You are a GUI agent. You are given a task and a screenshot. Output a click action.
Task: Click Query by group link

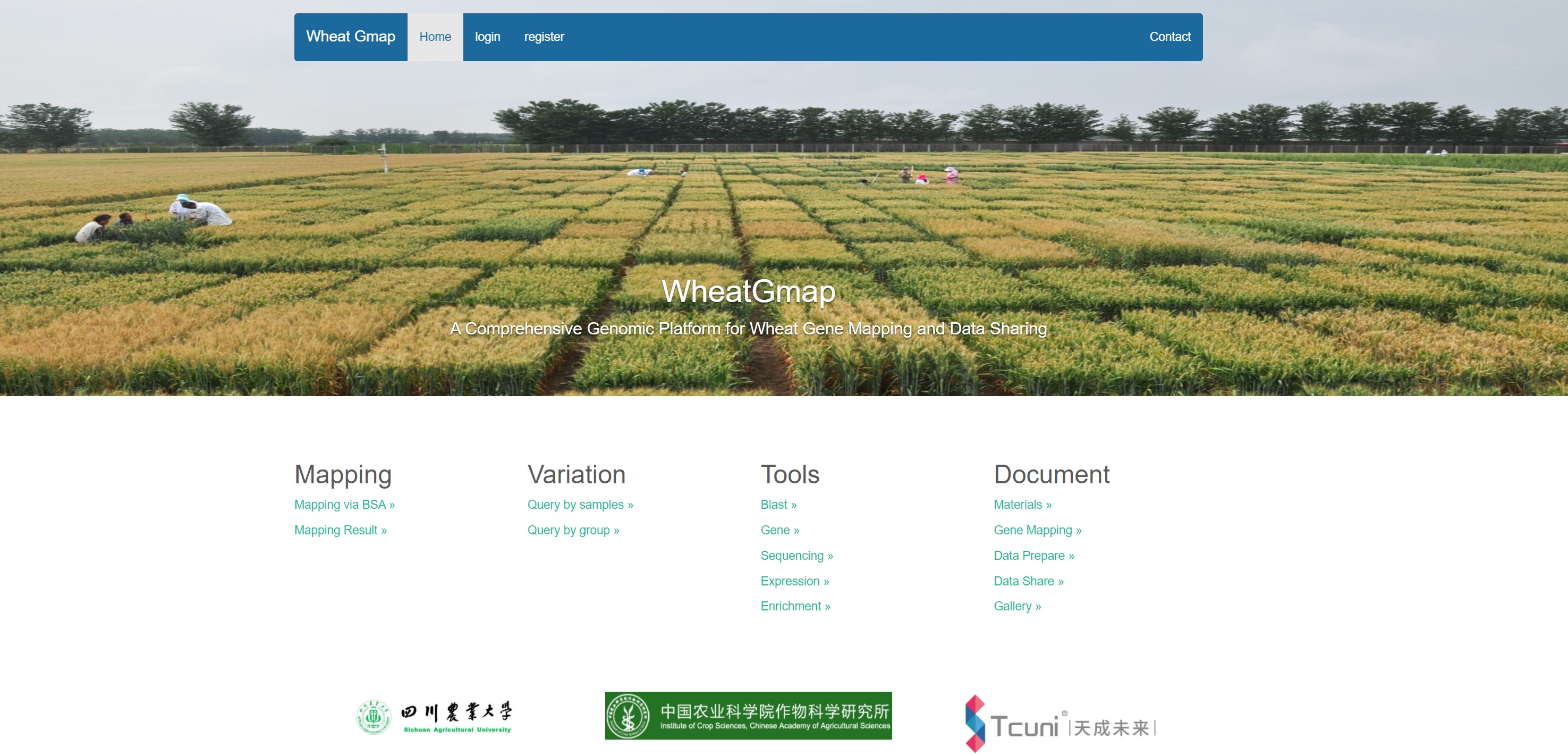pyautogui.click(x=573, y=530)
